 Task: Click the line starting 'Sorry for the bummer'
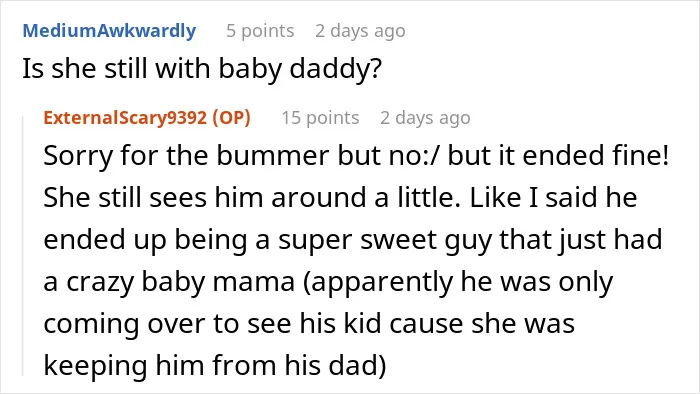click(x=356, y=155)
